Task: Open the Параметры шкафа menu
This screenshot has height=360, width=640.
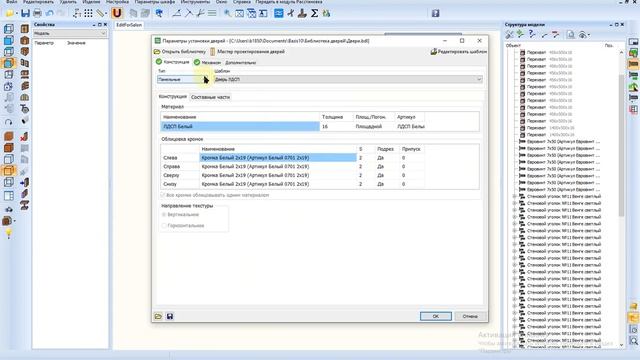Action: pos(155,2)
